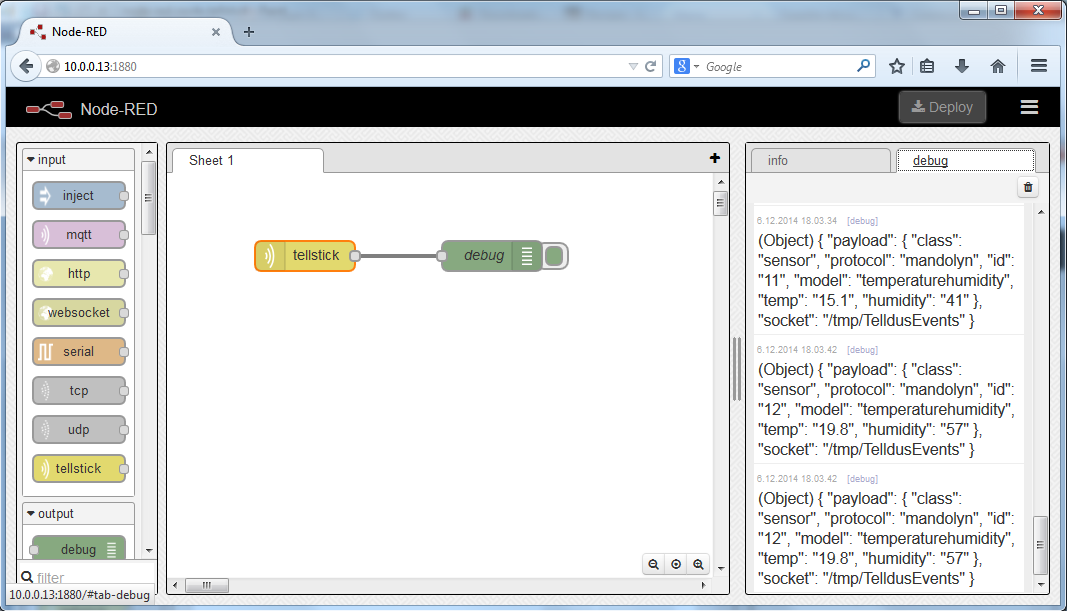1067x611 pixels.
Task: Select the http input node
Action: click(x=78, y=274)
